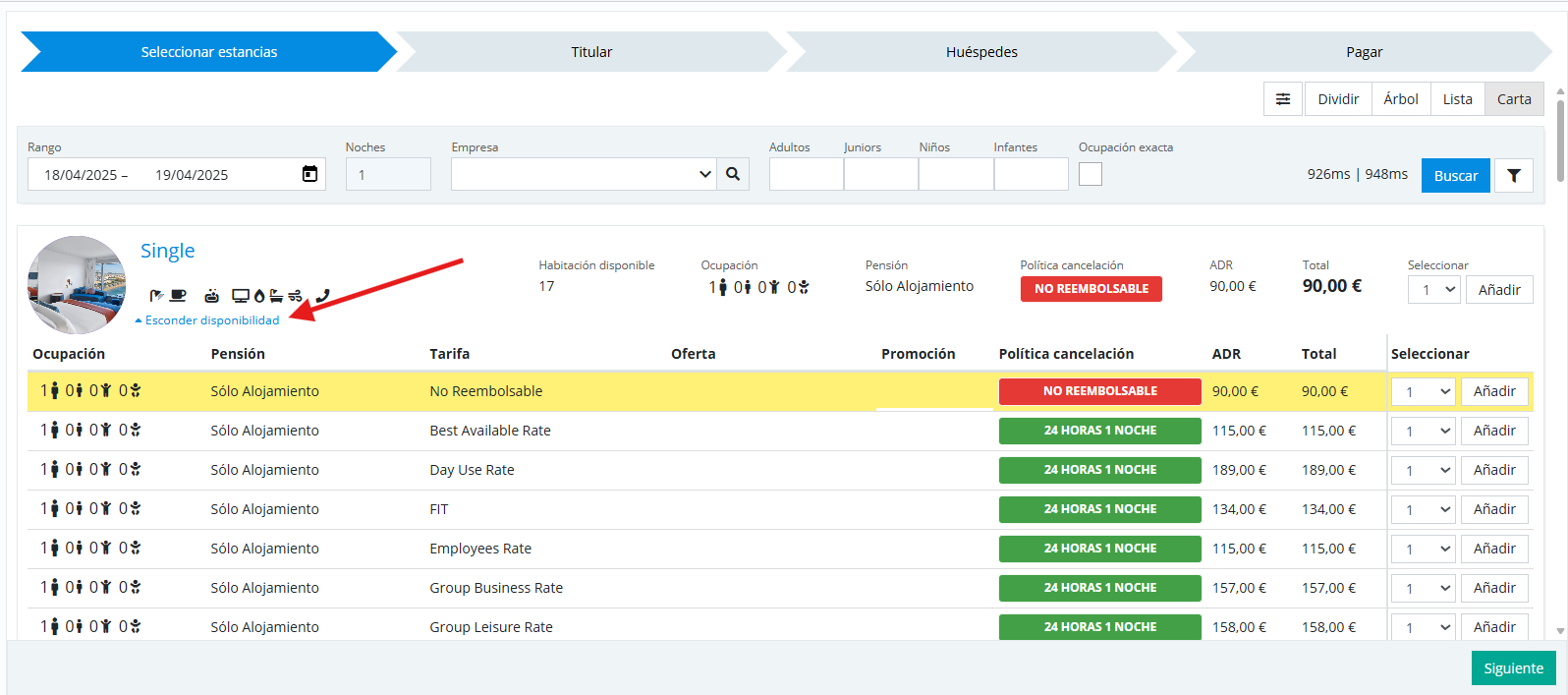Click the Buscar button
The width and height of the screenshot is (1568, 695).
[x=1456, y=175]
